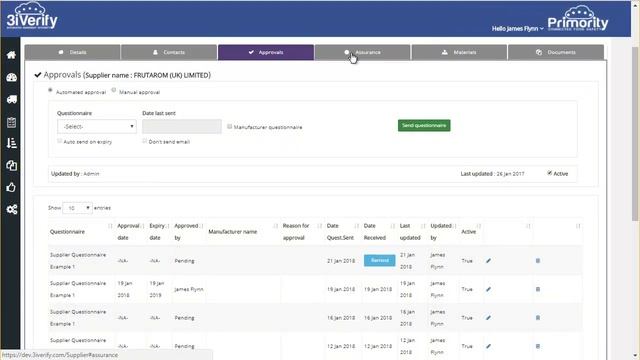Select Automated approval radio button
Screen dimensions: 640x360
[x=50, y=90]
